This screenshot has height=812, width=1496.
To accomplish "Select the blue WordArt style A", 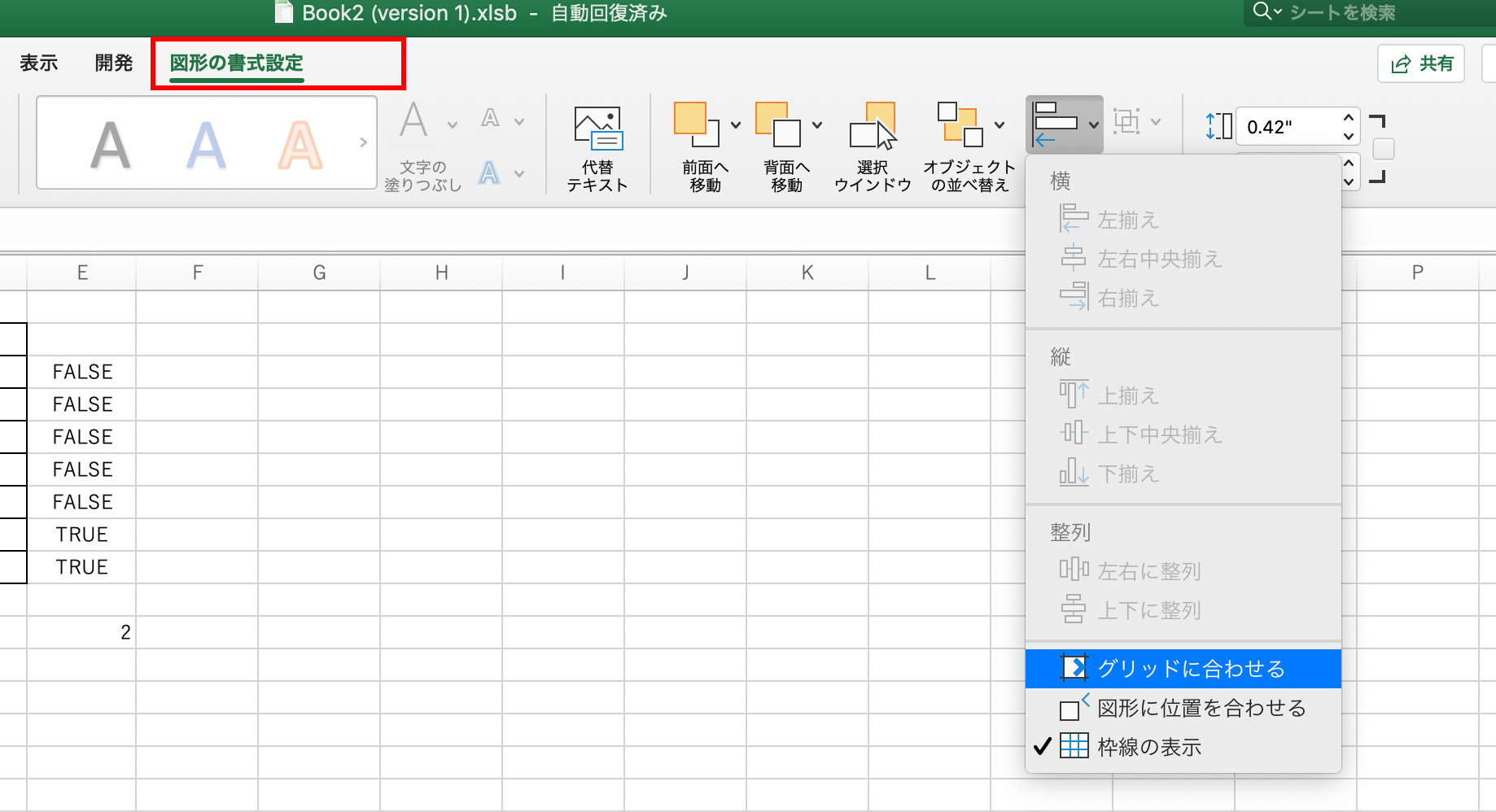I will 206,146.
